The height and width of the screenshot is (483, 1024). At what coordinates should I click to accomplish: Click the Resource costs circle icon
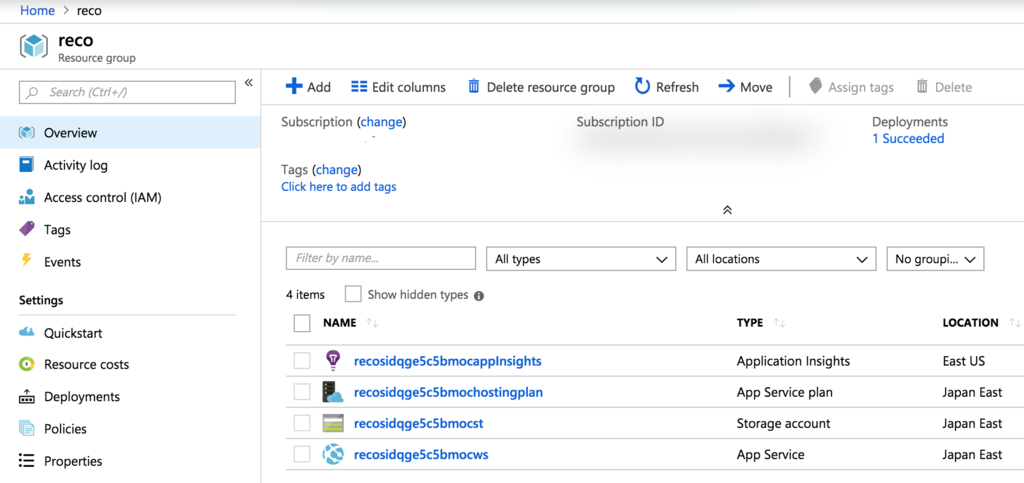coord(26,364)
